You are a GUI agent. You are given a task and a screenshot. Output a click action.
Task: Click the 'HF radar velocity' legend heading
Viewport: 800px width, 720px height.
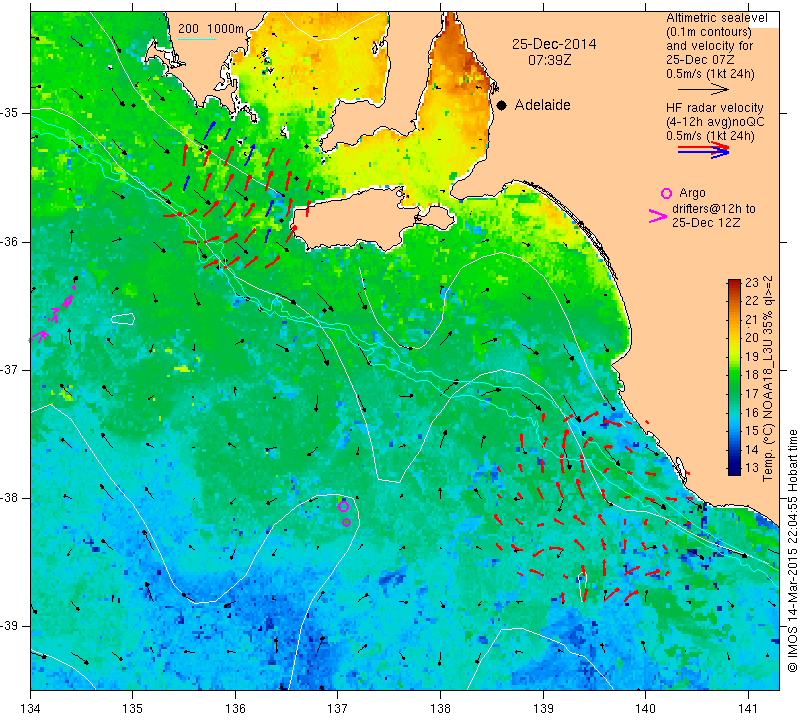point(714,108)
